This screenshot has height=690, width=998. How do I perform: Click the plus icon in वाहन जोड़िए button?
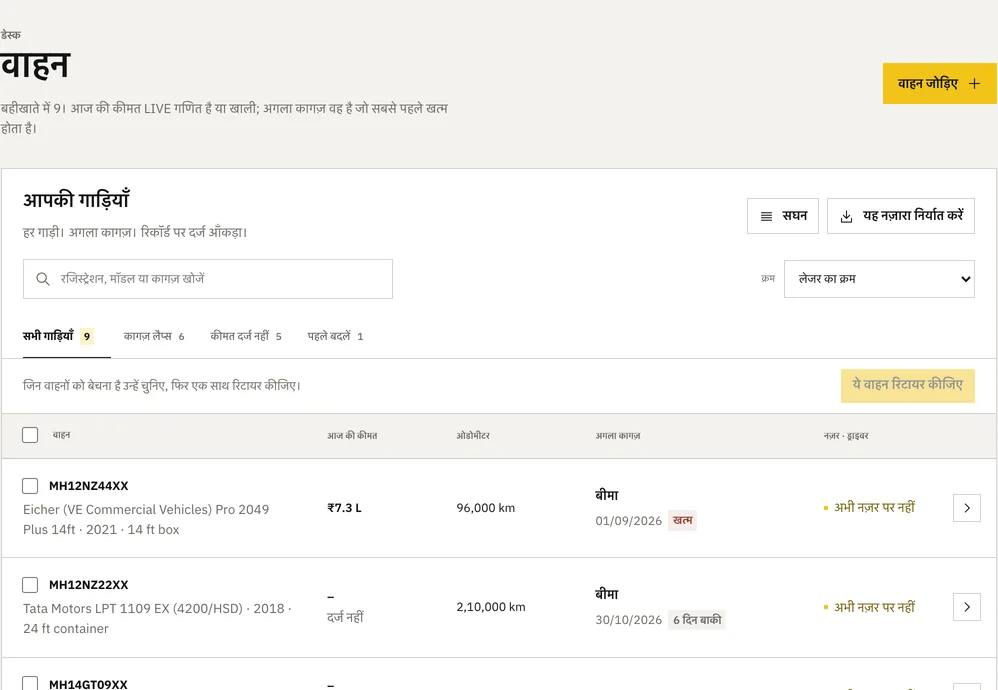pos(974,83)
